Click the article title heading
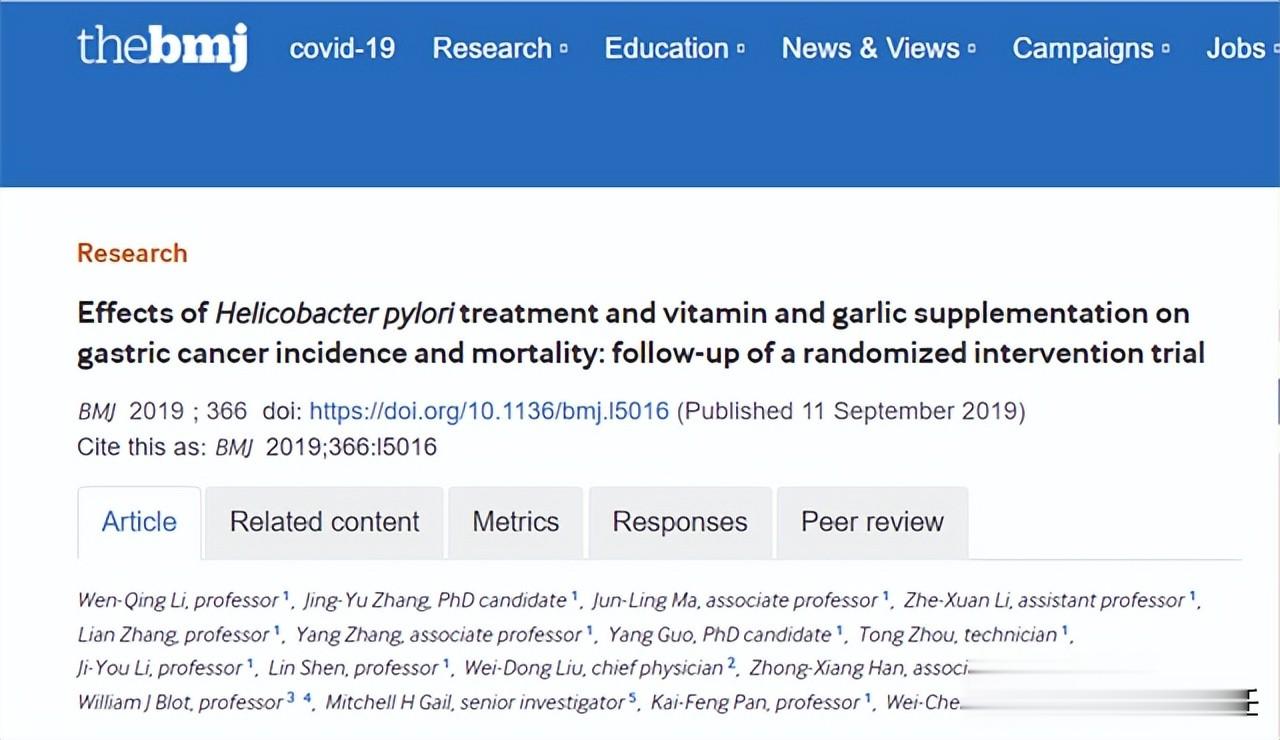The image size is (1280, 740). (640, 333)
